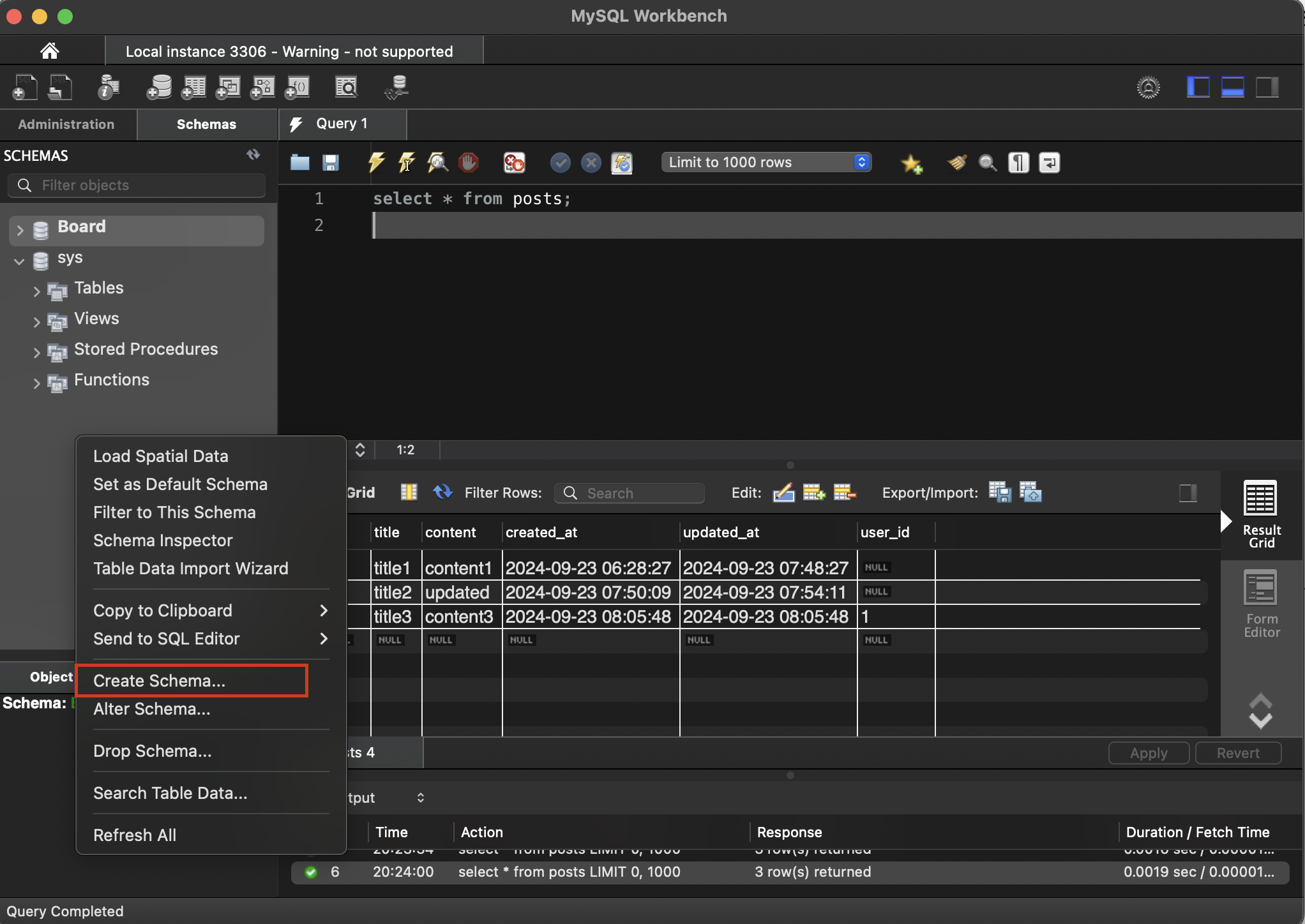1305x924 pixels.
Task: Click the Execute query lightning bolt icon
Action: coord(376,163)
